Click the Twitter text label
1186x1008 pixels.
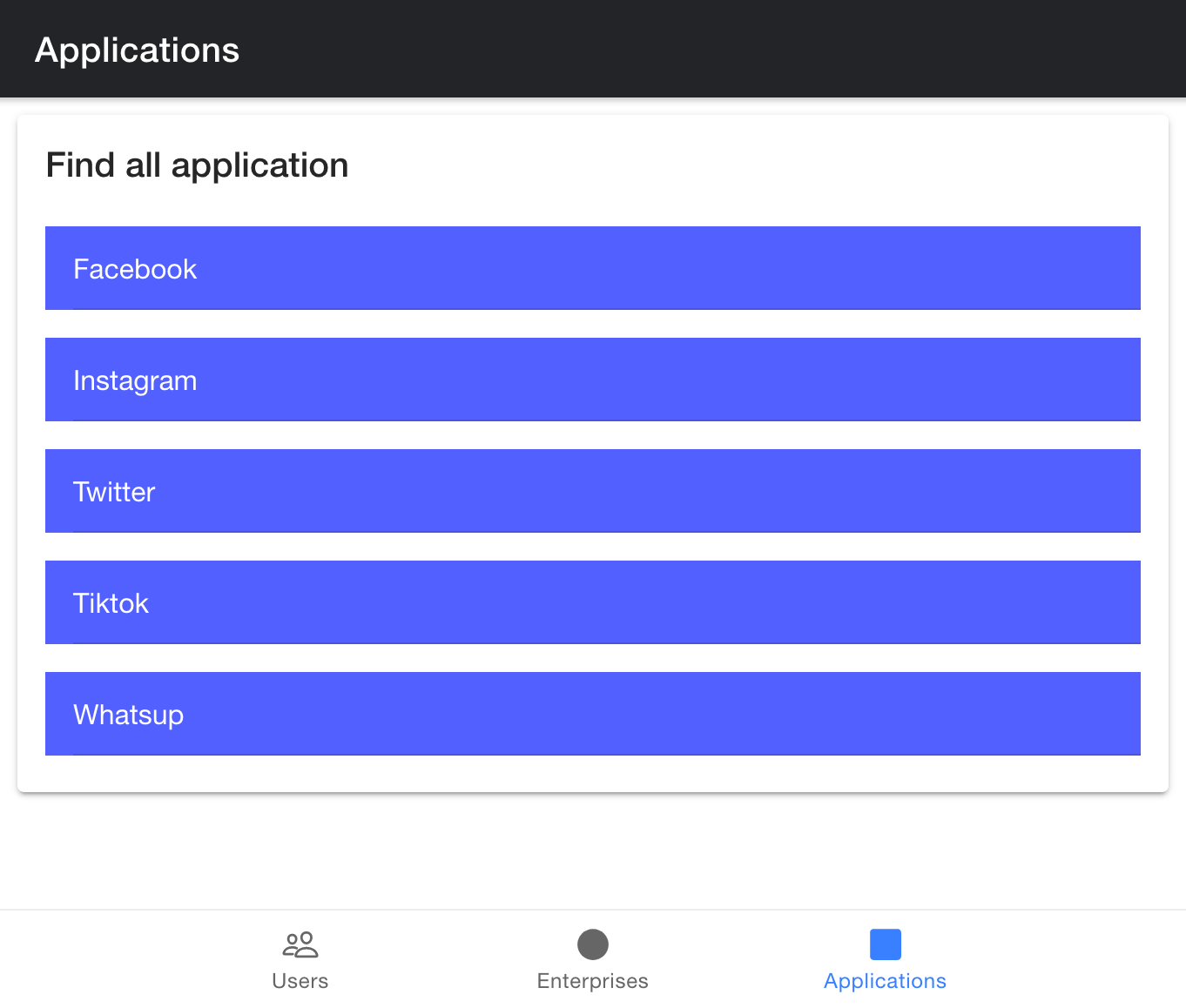[x=114, y=492]
